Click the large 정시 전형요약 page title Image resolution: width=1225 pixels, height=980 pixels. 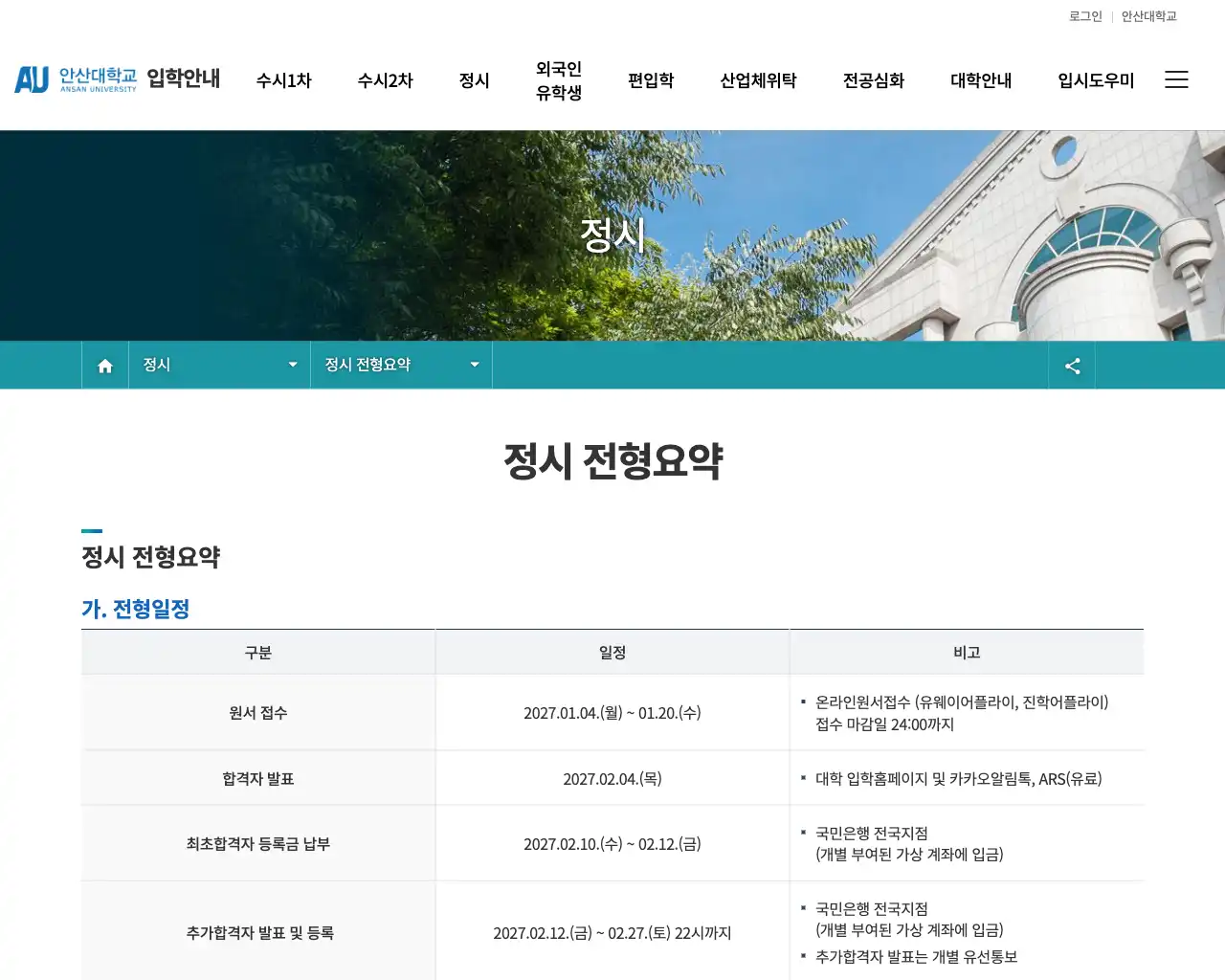(x=612, y=461)
